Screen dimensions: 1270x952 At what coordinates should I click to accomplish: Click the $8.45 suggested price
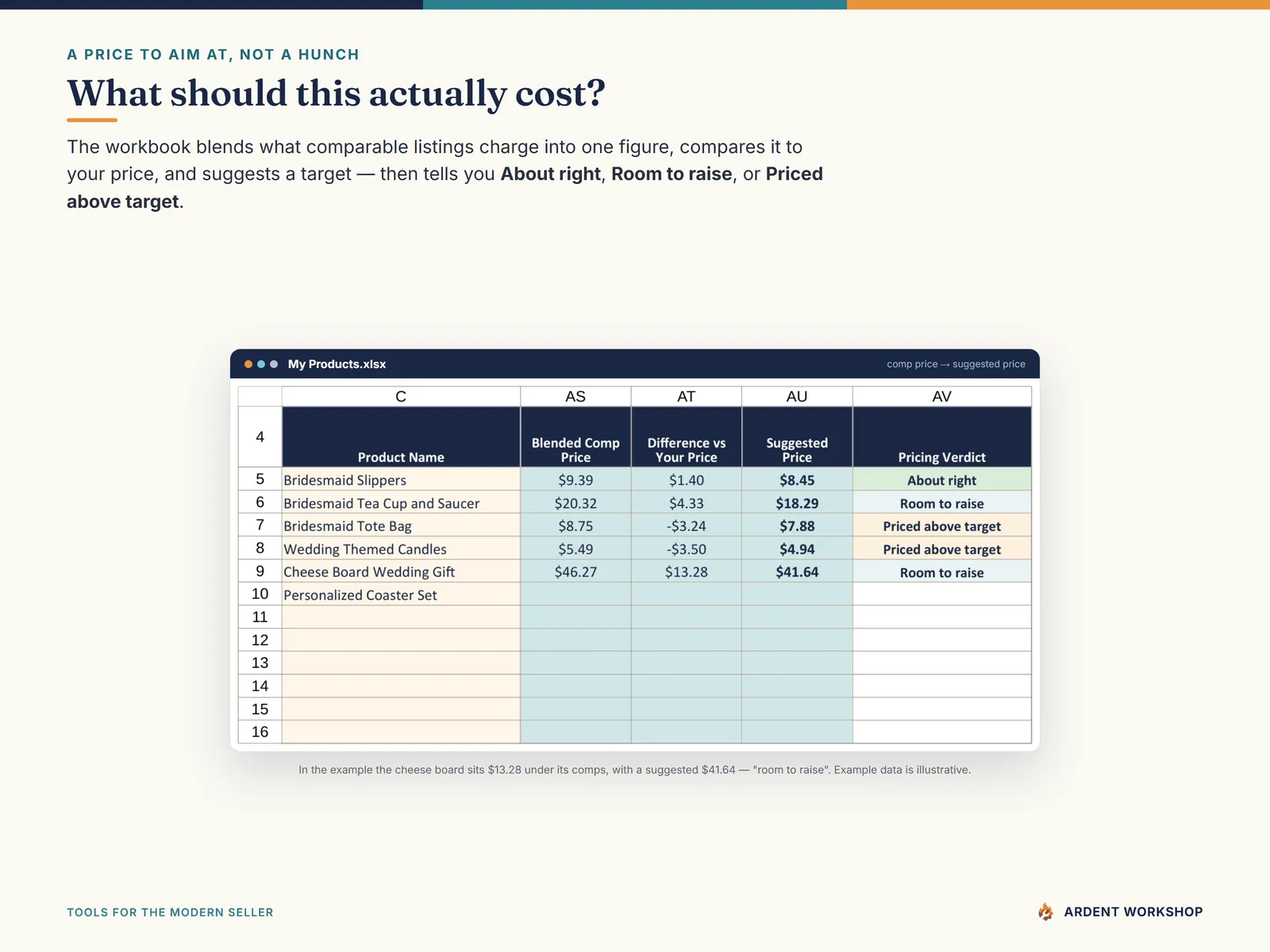coord(797,479)
